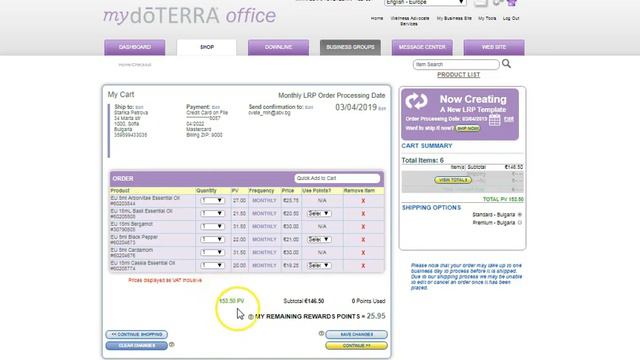This screenshot has height=360, width=640.
Task: Open the Message Center tab
Action: 422,47
